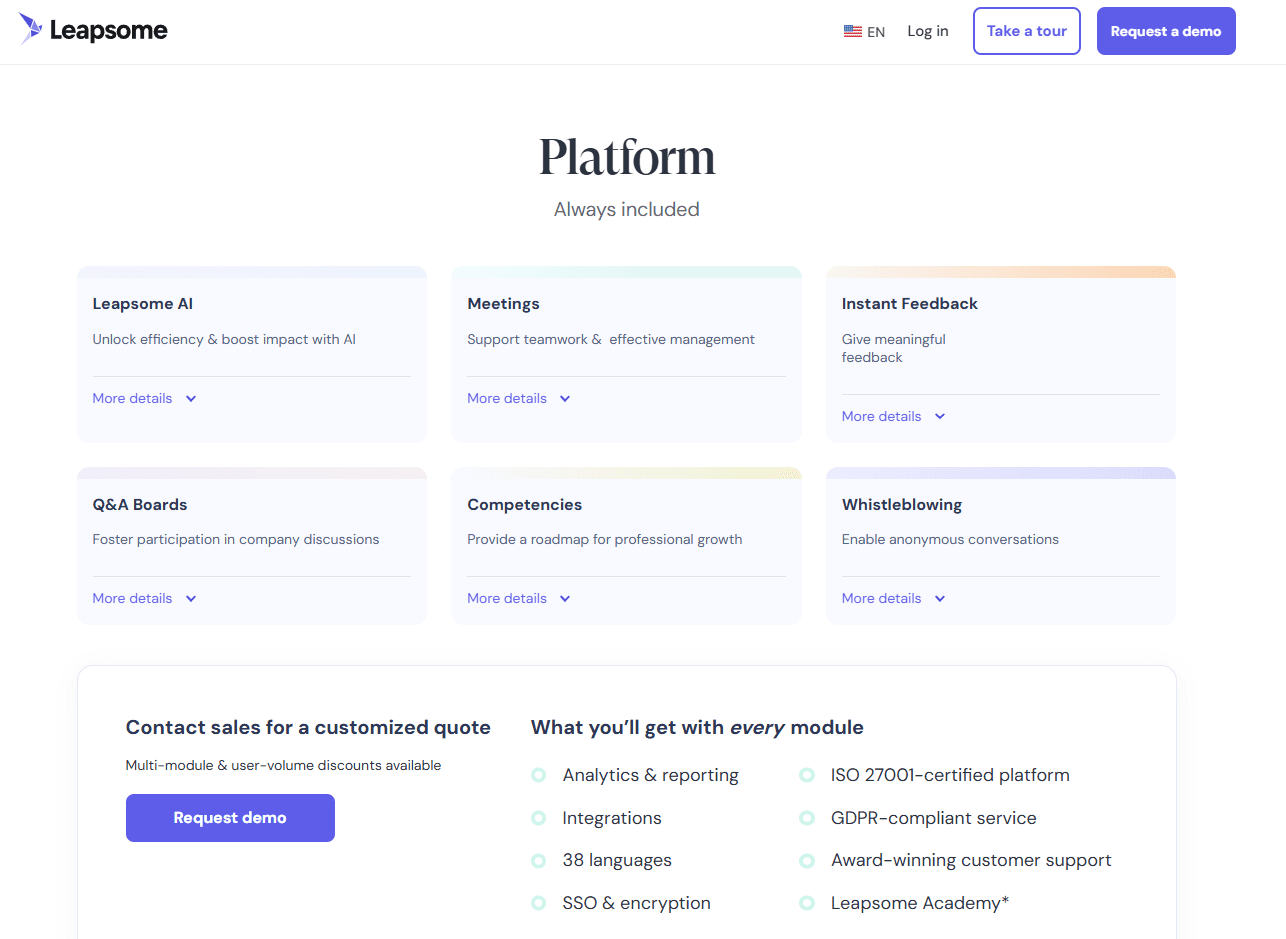Click the SSO & encryption text
1286x939 pixels.
click(637, 903)
